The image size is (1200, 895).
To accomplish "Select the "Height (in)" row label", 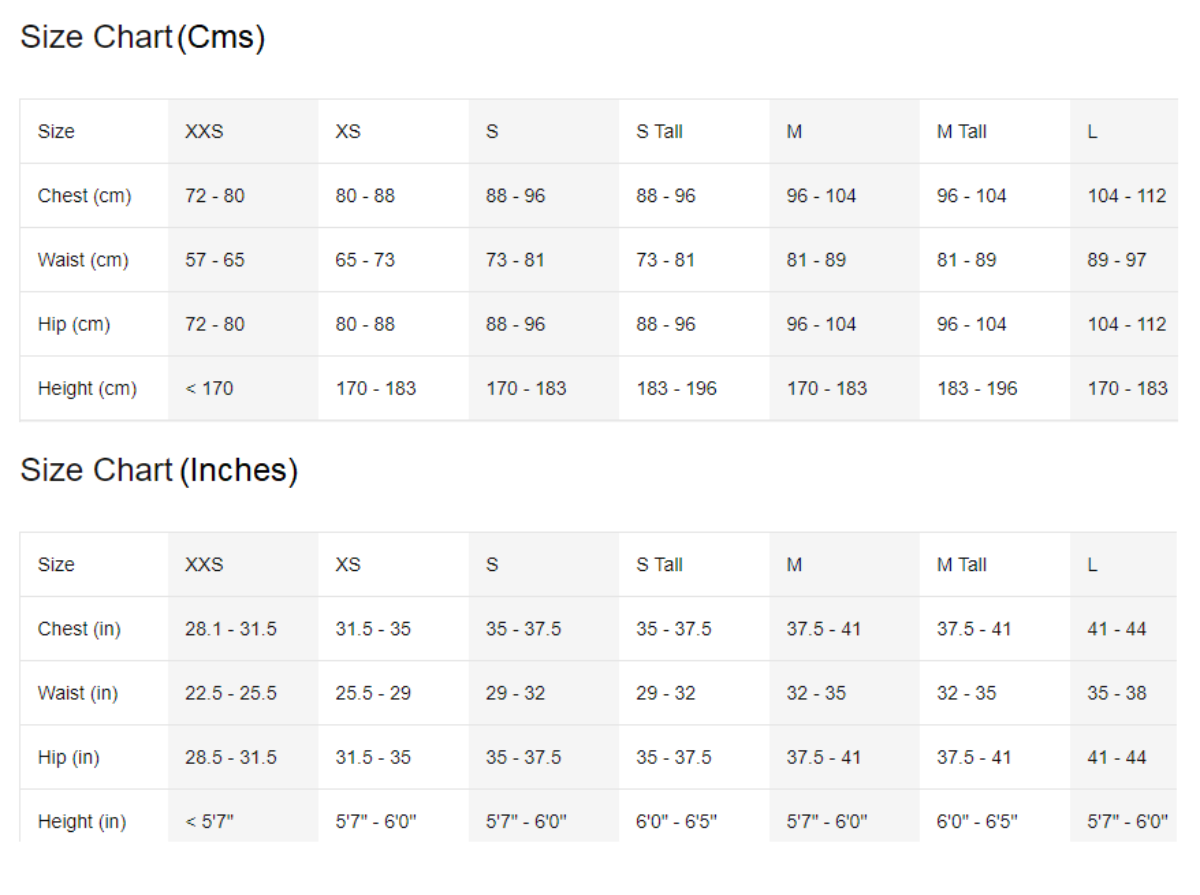I will point(82,821).
